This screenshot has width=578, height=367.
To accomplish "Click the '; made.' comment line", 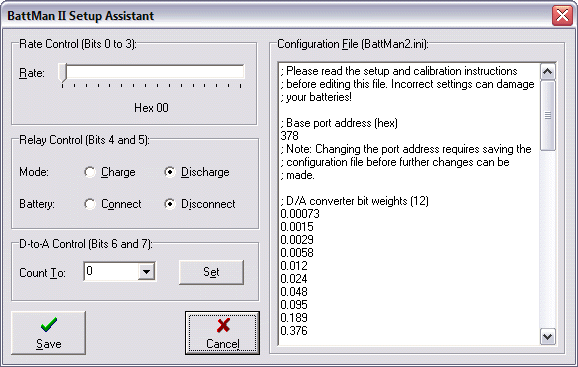I will pyautogui.click(x=297, y=175).
